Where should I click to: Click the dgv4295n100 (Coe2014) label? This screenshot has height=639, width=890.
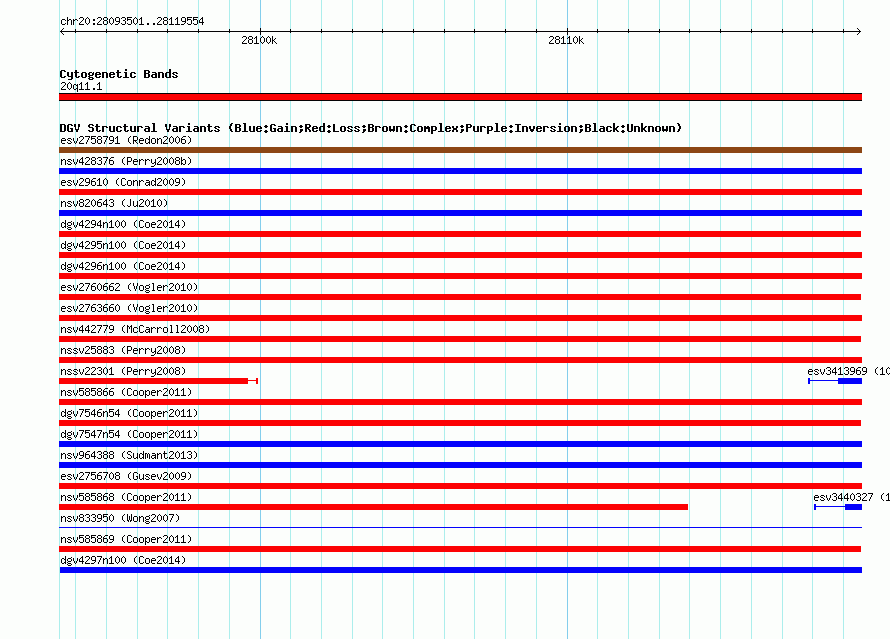tap(123, 245)
